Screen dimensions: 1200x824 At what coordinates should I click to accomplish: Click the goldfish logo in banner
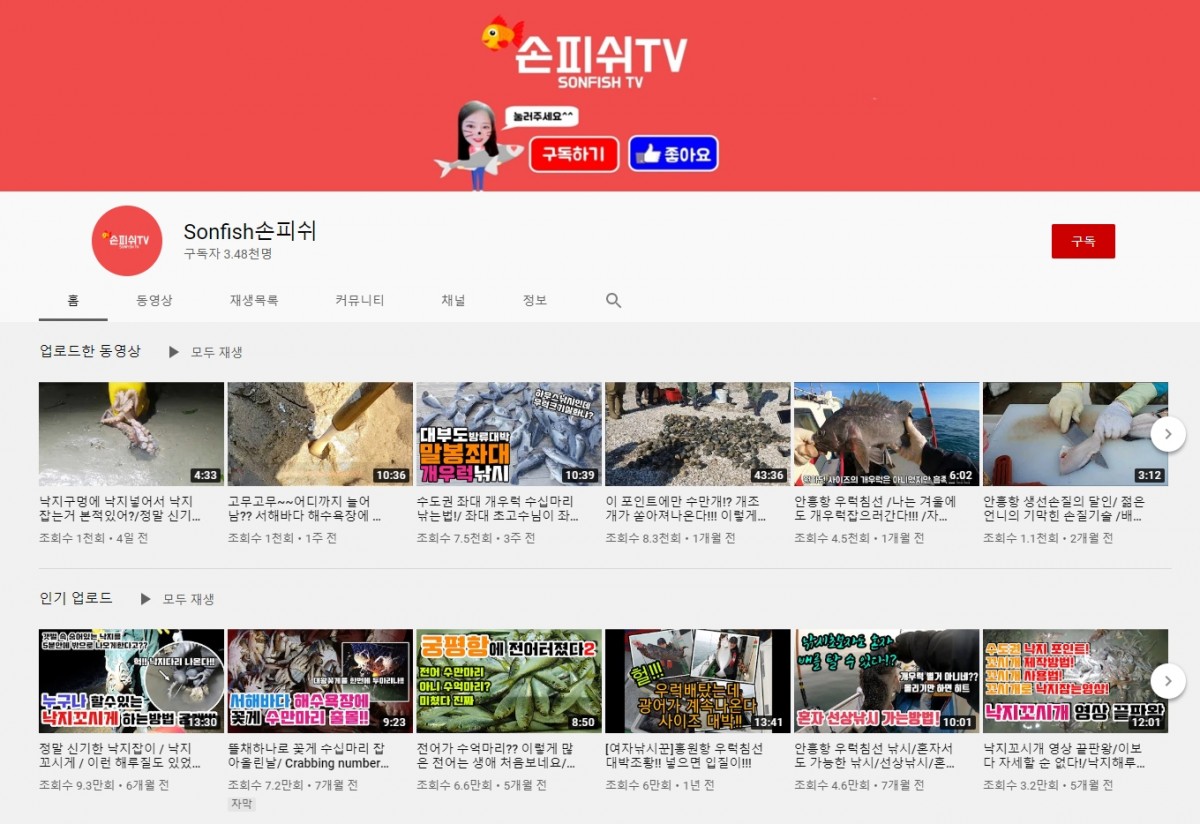pyautogui.click(x=502, y=35)
